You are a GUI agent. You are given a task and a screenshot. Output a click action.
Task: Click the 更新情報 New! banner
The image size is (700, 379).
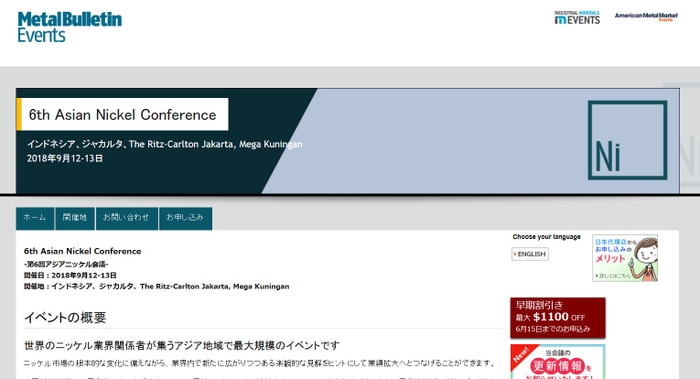point(558,362)
